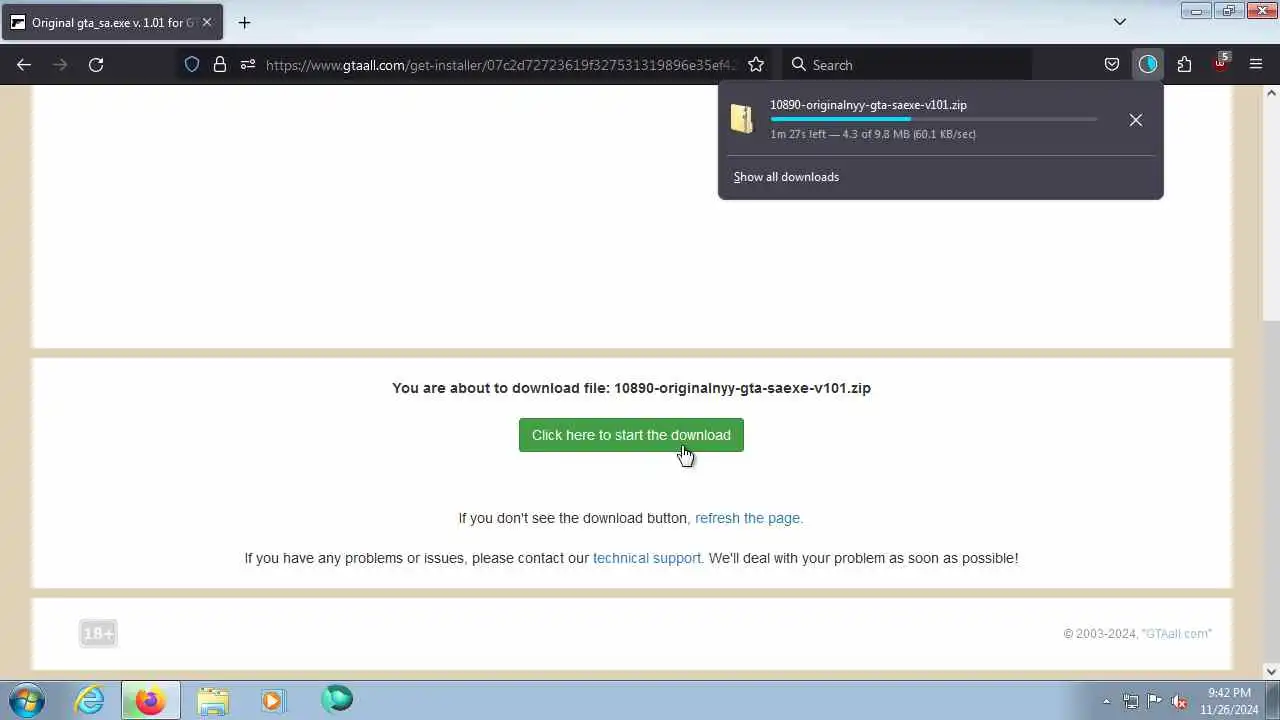
Task: Open Windows Explorer folder icon in taskbar
Action: click(x=212, y=700)
